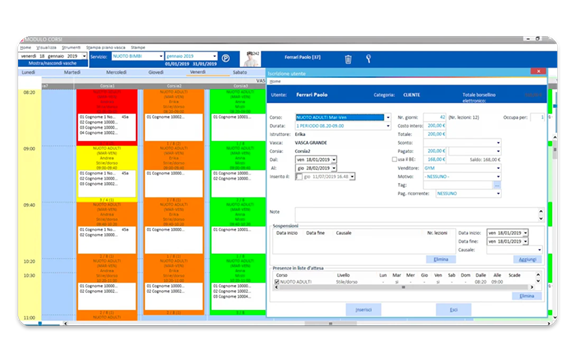Screen dimensions: 576x362
Task: Switch to the Martedì day tab
Action: coord(72,72)
